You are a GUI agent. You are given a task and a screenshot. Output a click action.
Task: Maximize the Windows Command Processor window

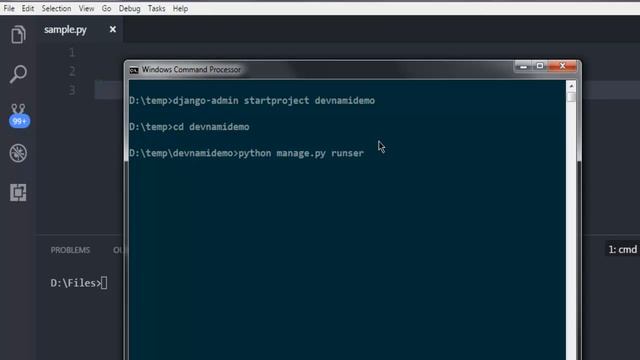(x=540, y=66)
